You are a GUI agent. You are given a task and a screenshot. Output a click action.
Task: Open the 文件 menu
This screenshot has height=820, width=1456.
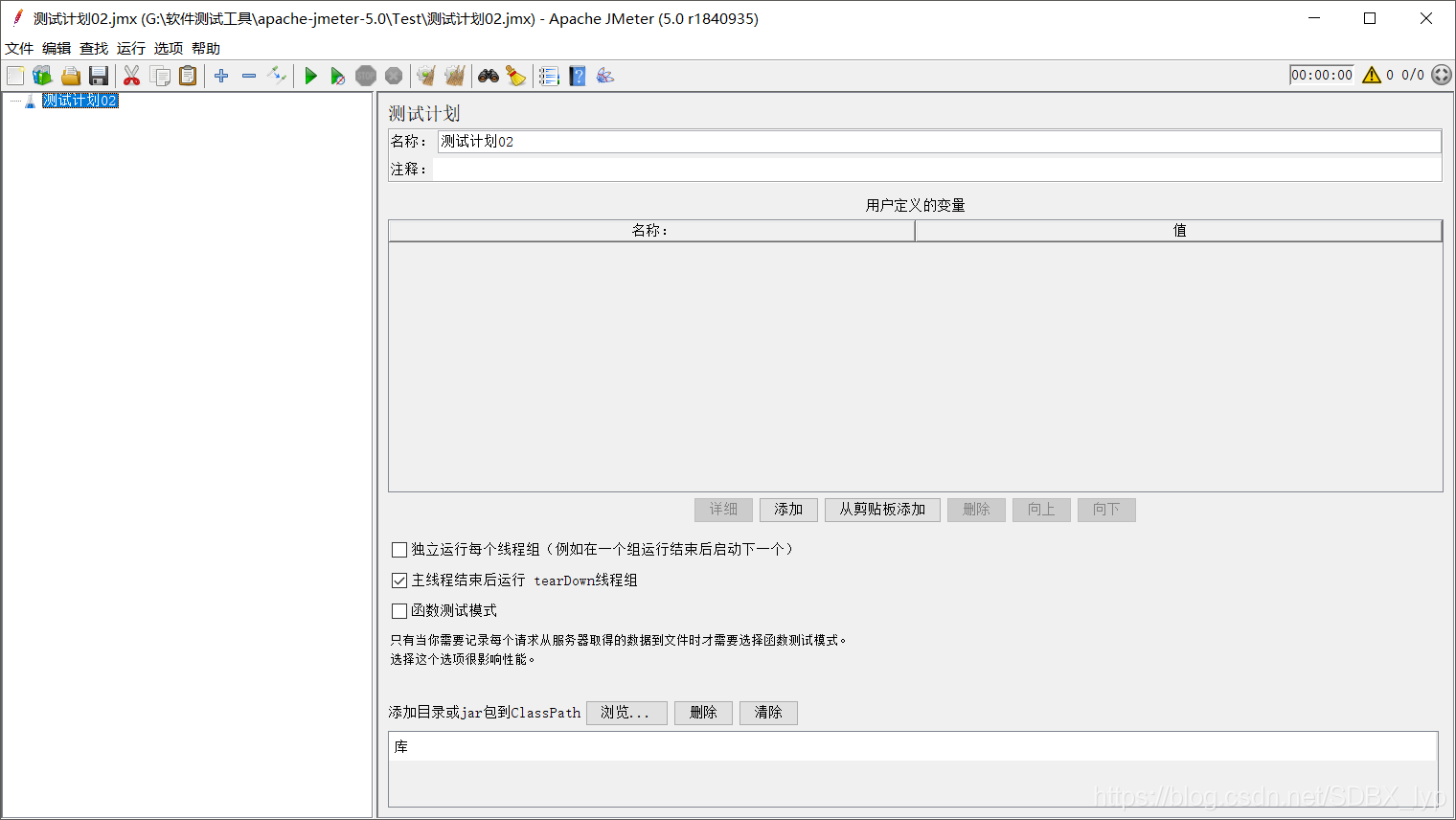19,48
